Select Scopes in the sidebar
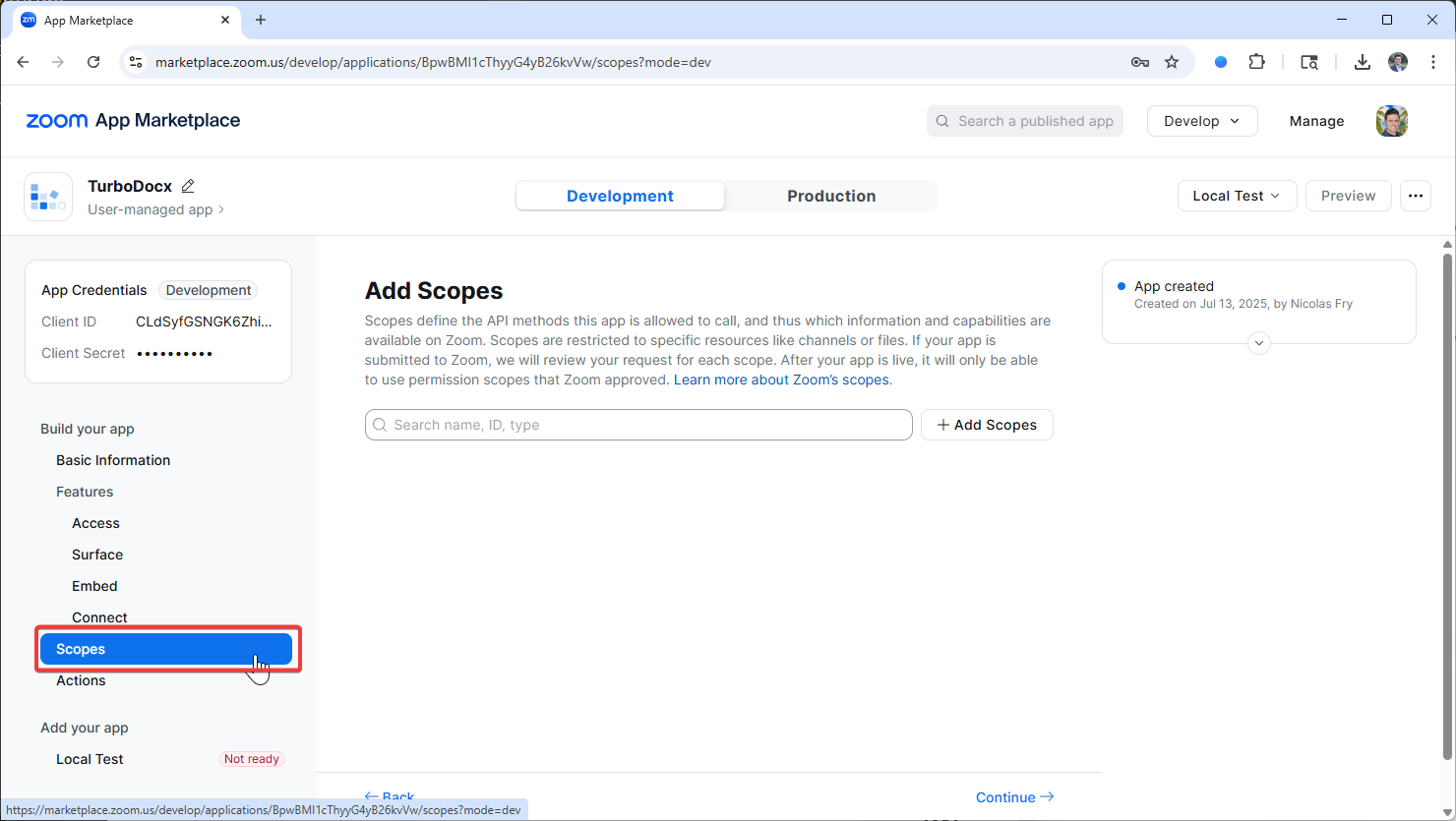Viewport: 1456px width, 821px height. click(x=166, y=649)
